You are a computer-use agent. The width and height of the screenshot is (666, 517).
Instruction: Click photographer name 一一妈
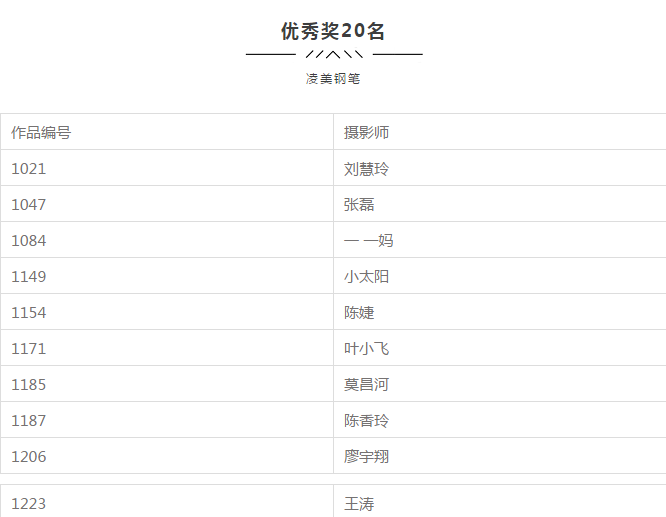368,241
